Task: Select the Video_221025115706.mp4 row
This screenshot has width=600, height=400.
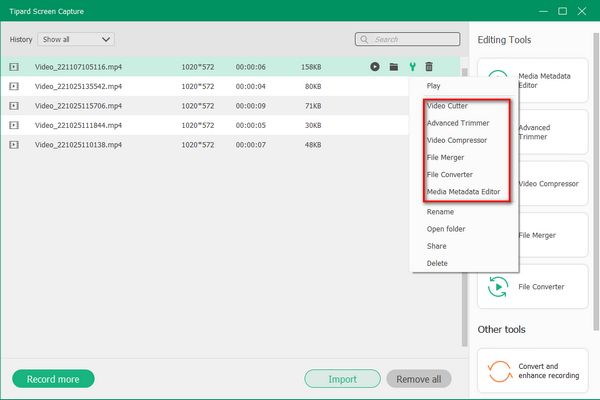Action: pos(205,106)
